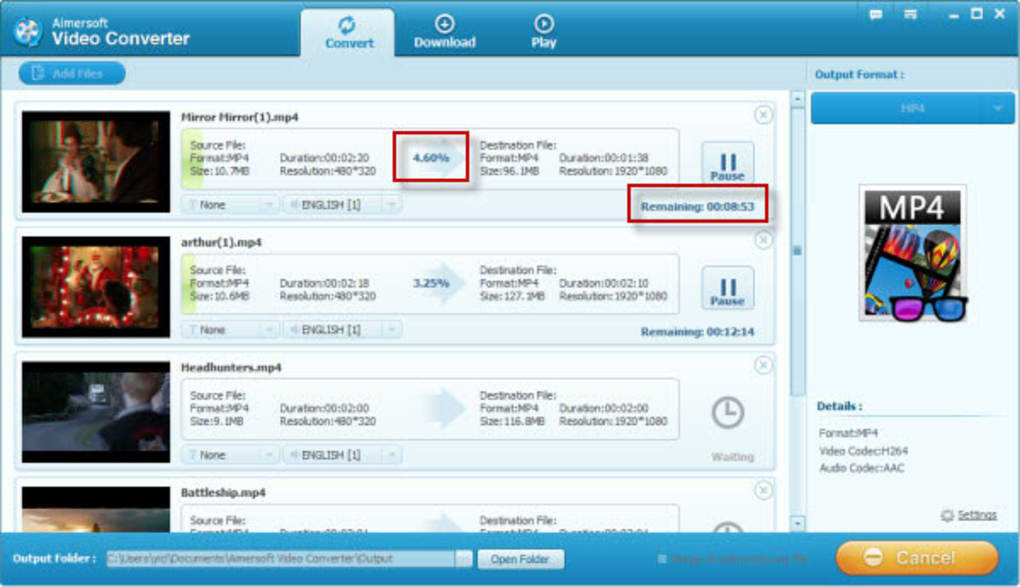The image size is (1020, 587).
Task: Click the destination Size:116.8MB text
Action: coord(512,421)
